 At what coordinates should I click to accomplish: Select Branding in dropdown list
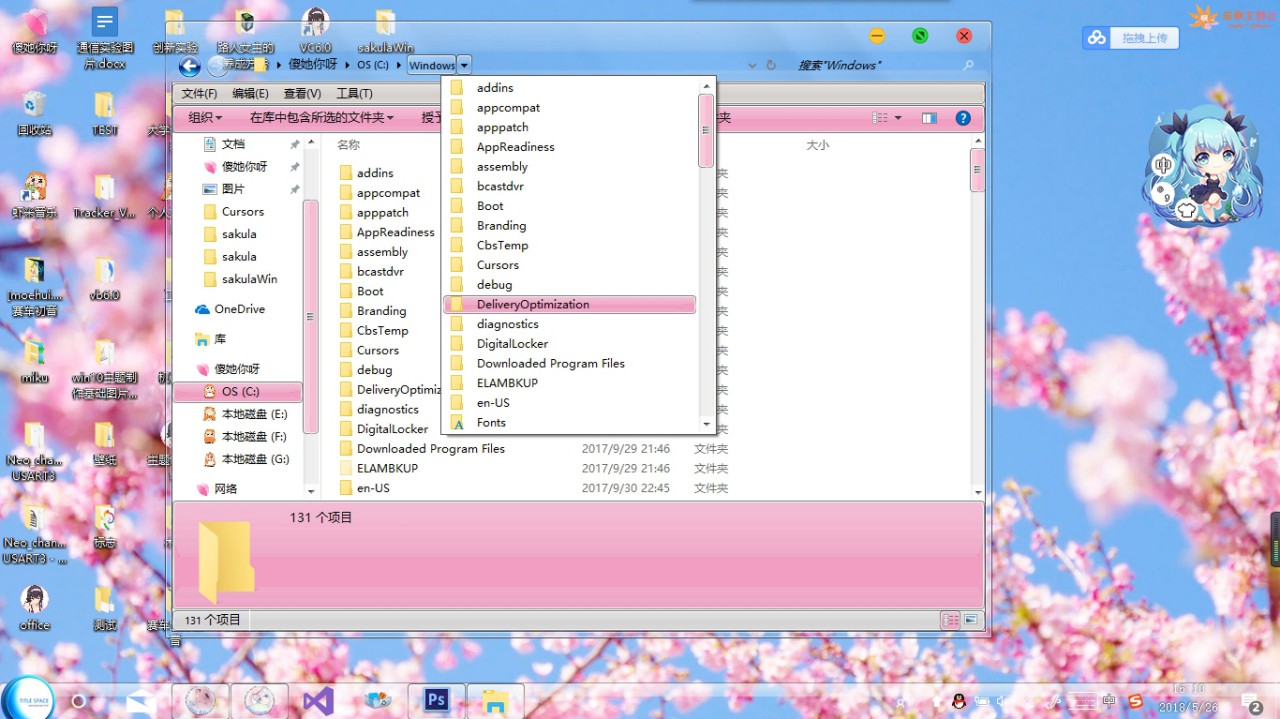tap(570, 225)
